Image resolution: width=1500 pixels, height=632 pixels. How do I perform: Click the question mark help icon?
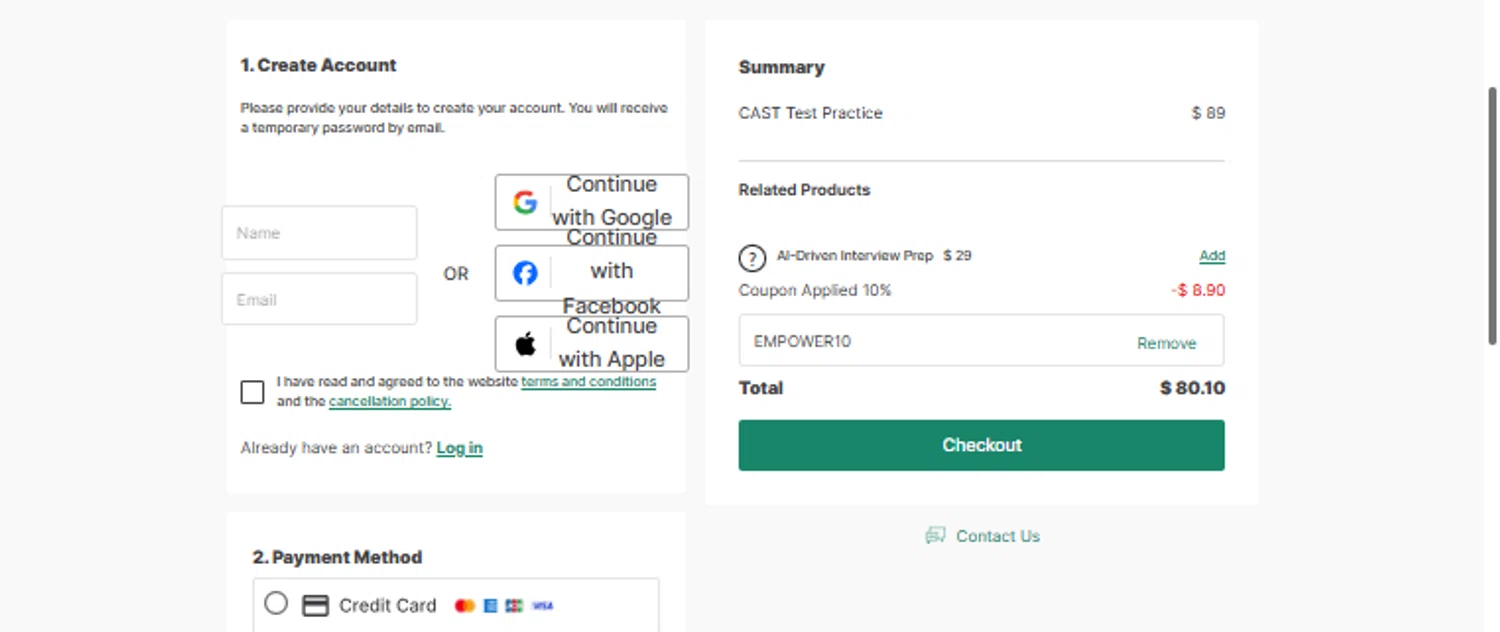[x=752, y=258]
